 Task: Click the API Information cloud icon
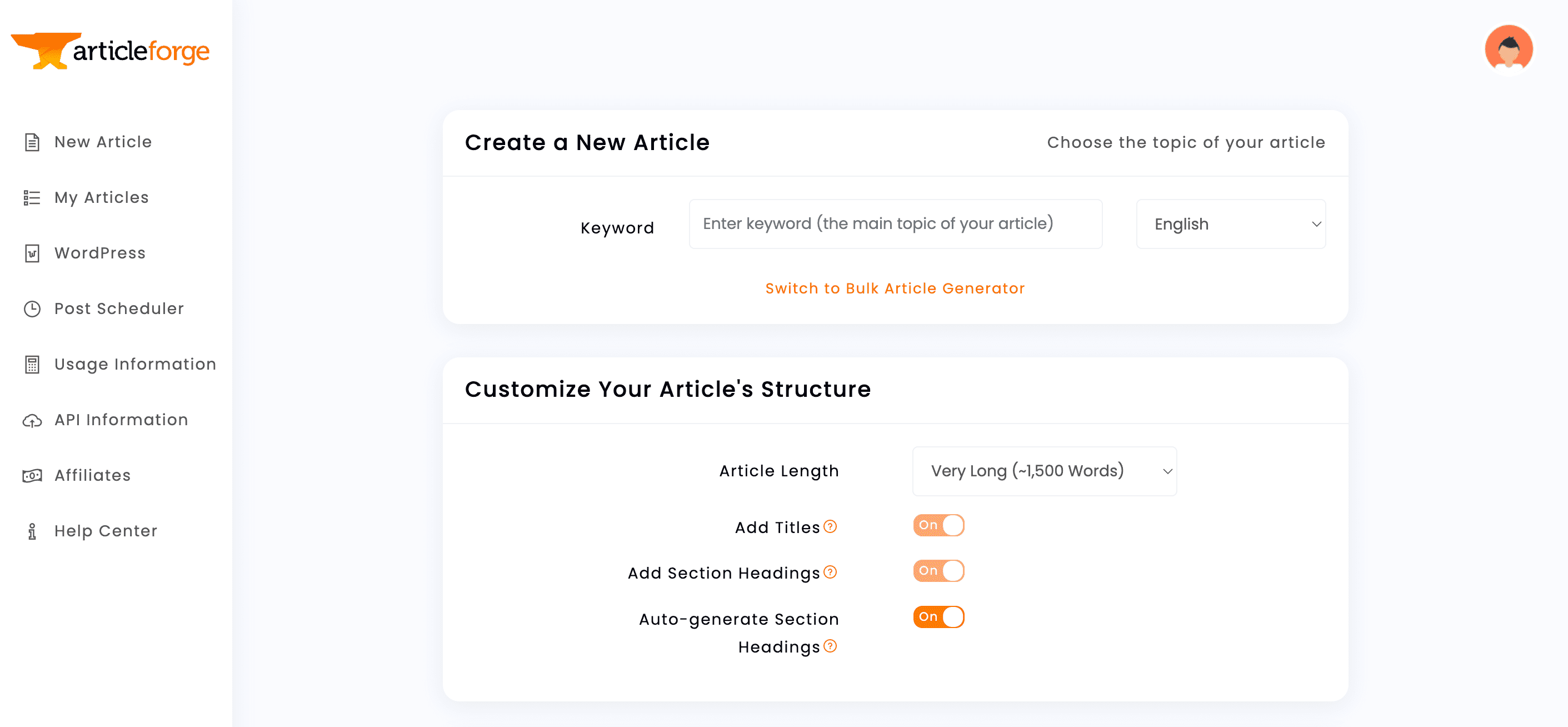pyautogui.click(x=32, y=420)
